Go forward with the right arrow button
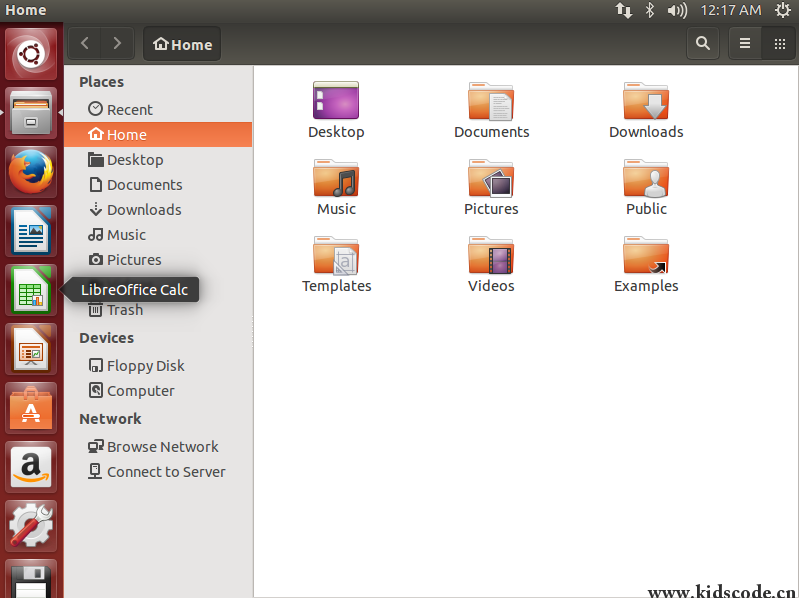 118,44
